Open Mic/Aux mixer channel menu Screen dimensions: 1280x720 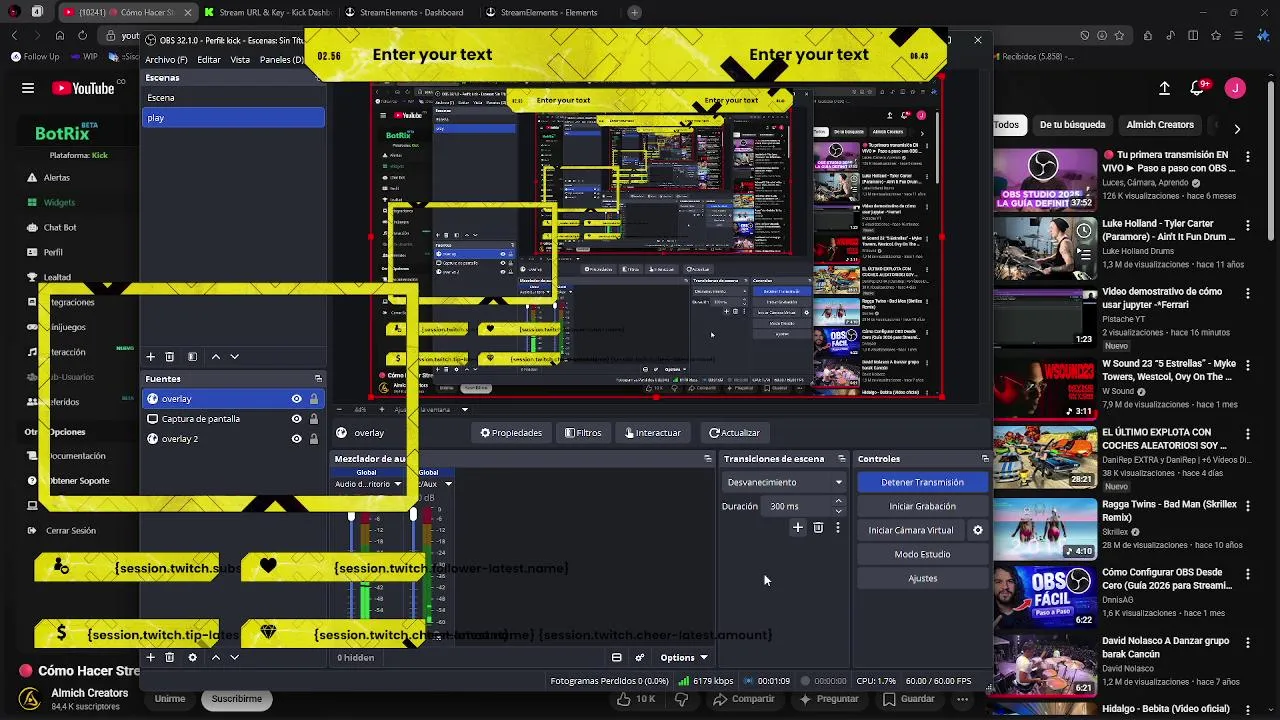tap(448, 484)
